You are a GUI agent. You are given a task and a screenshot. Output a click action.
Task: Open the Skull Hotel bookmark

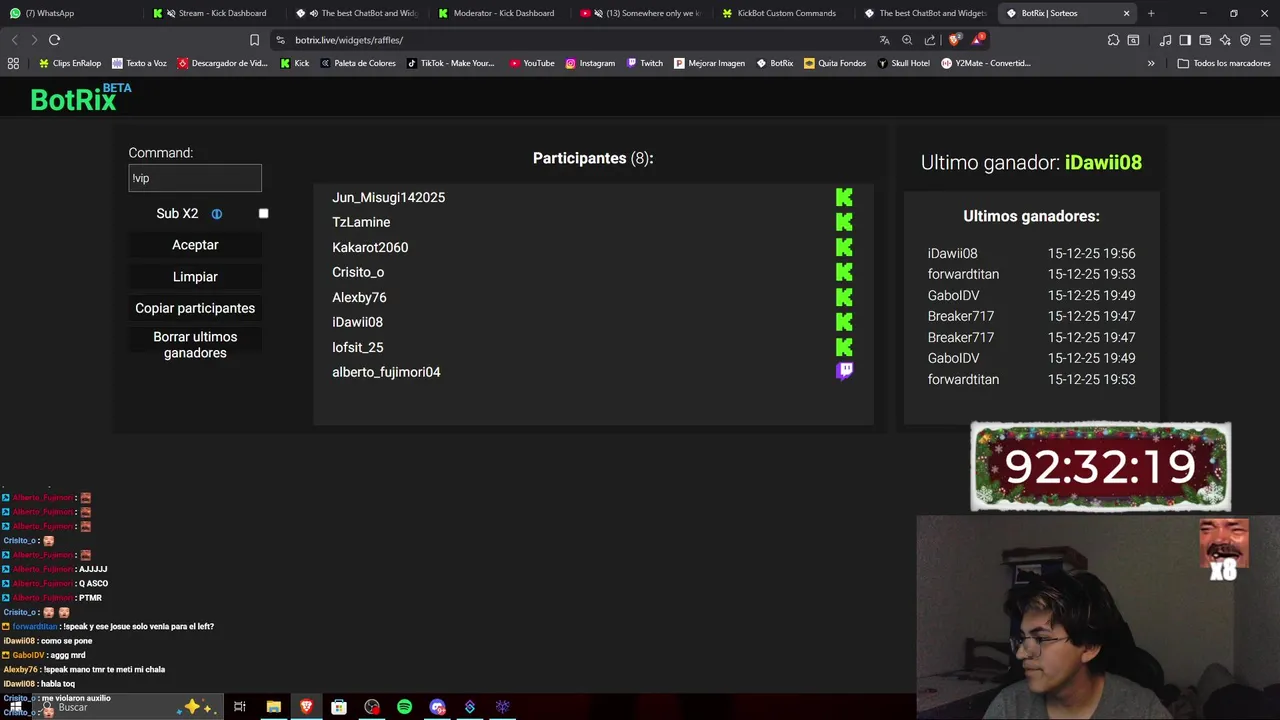903,63
